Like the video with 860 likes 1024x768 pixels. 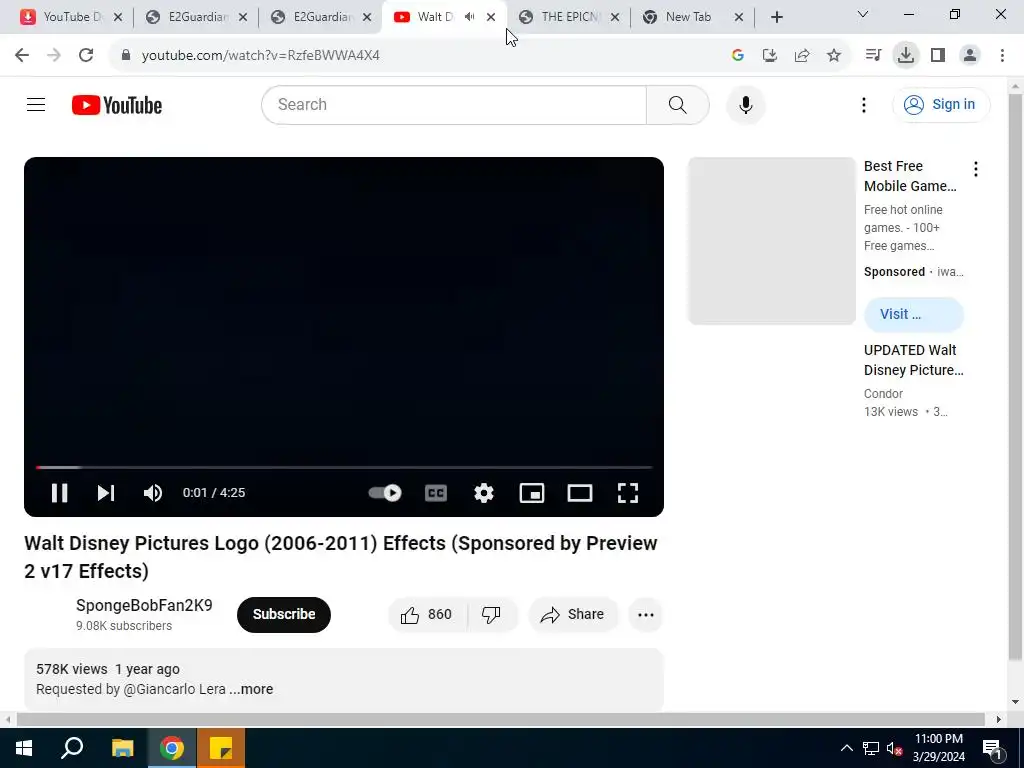click(427, 615)
